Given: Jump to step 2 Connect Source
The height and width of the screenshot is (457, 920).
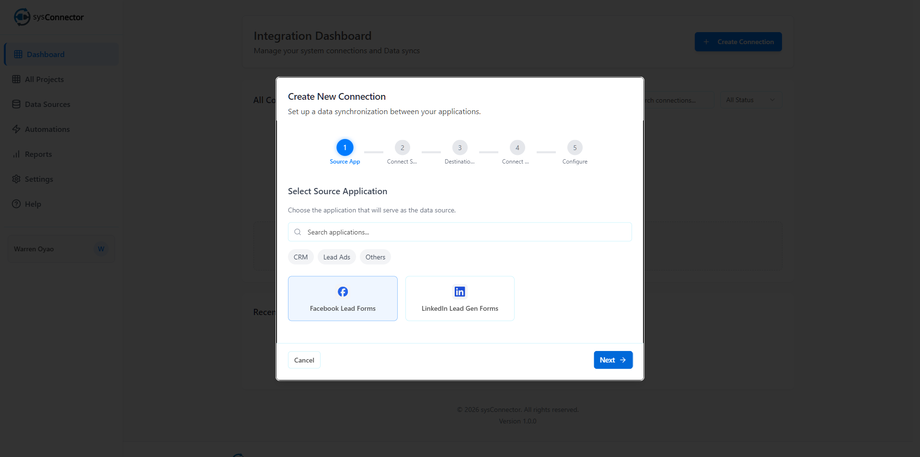Looking at the screenshot, I should 402,148.
